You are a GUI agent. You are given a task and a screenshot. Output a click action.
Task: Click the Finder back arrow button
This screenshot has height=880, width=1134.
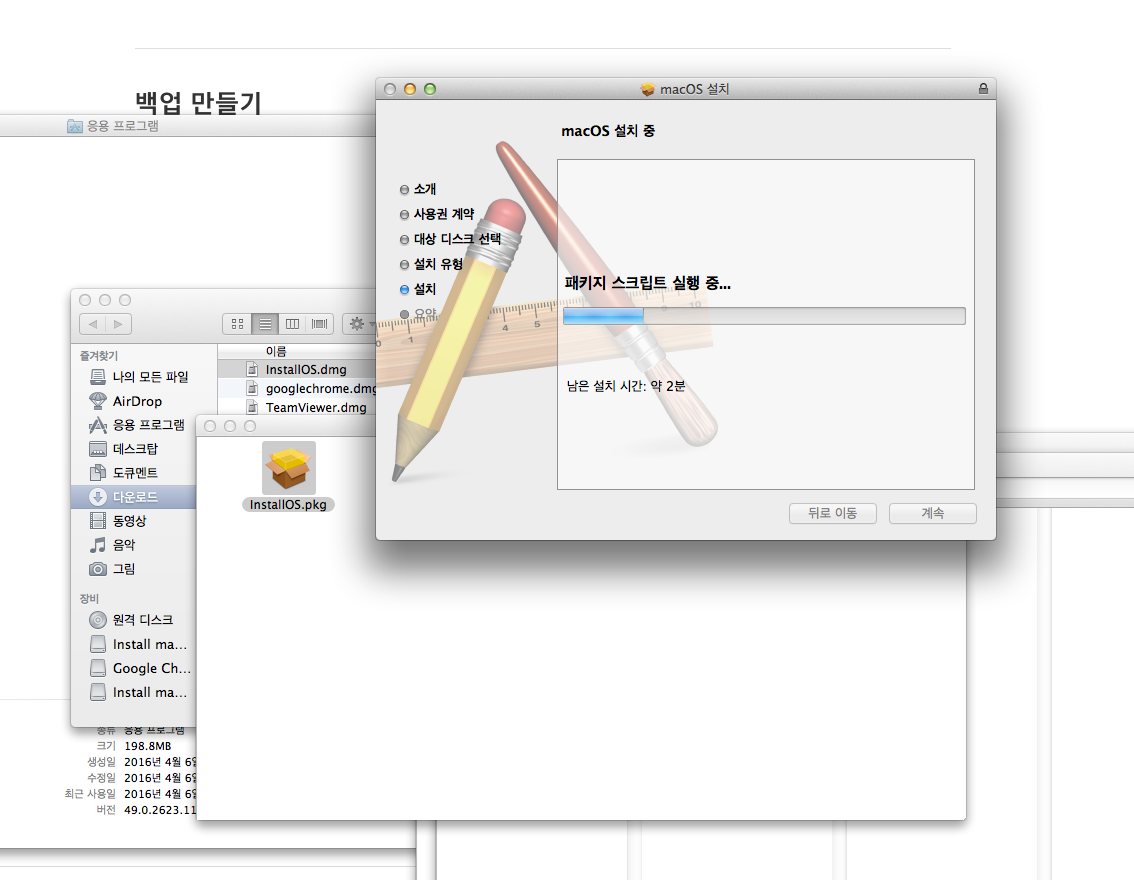[x=93, y=324]
